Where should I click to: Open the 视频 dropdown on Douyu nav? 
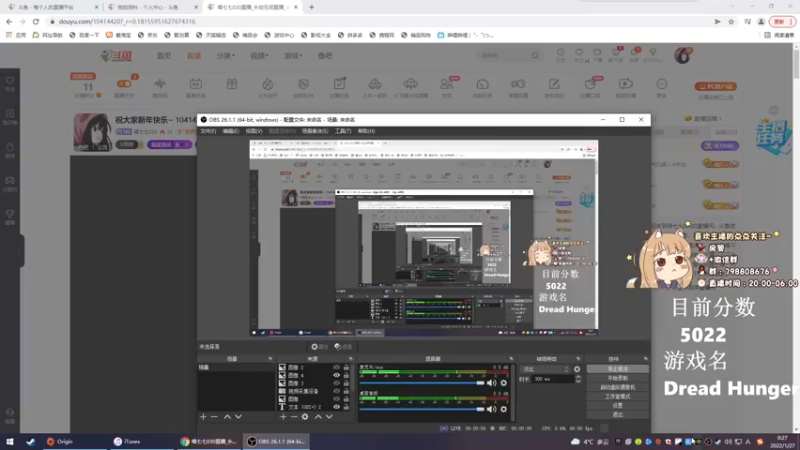click(259, 56)
